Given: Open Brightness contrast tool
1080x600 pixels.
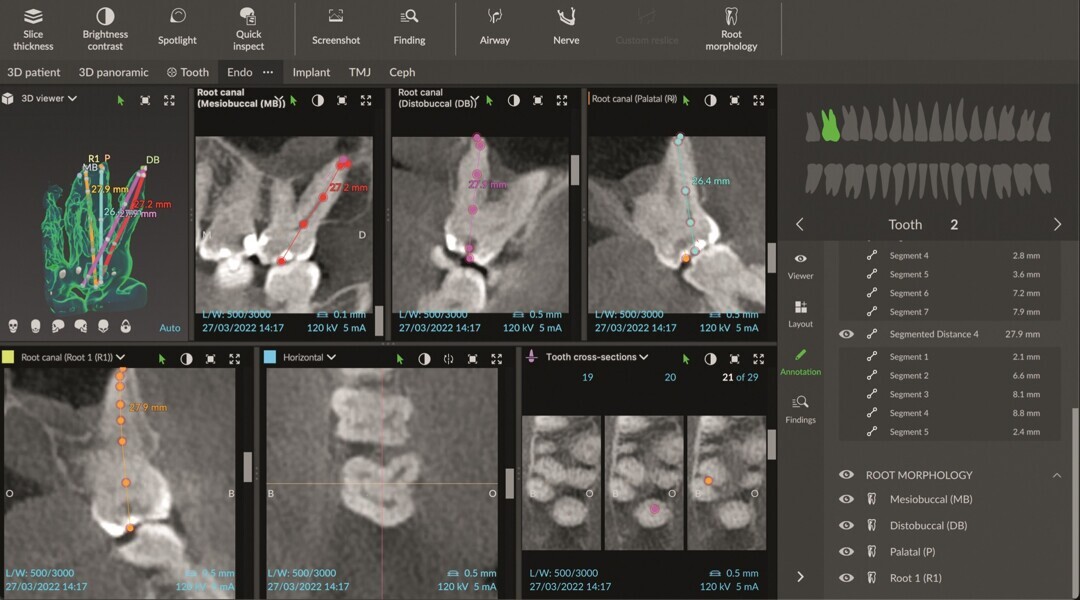Looking at the screenshot, I should (x=105, y=27).
